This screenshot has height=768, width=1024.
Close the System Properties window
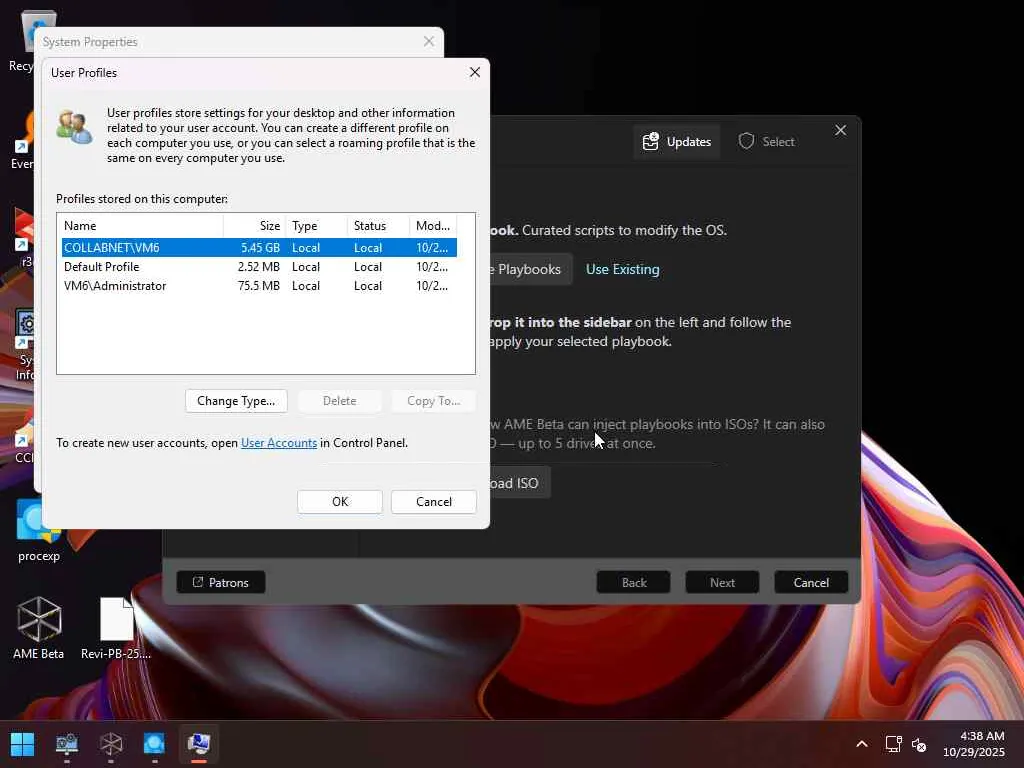428,42
